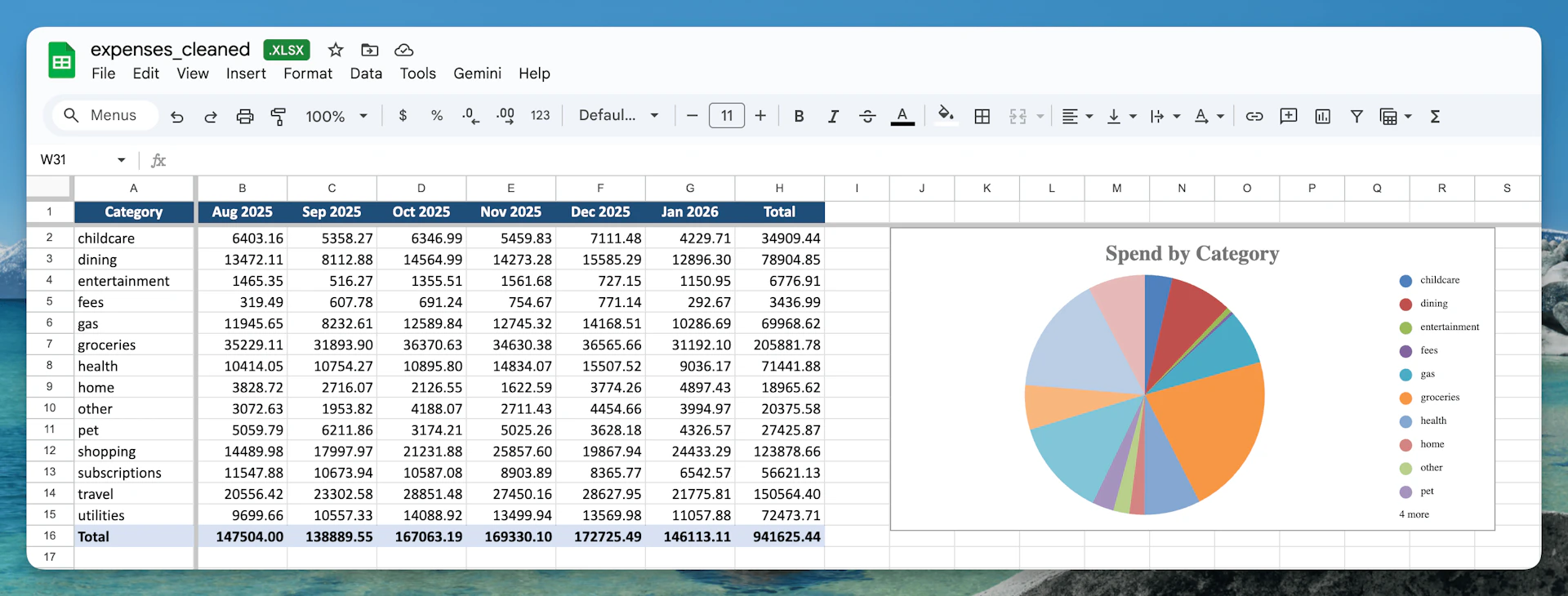Screen dimensions: 1568x596
Task: Click decrease decimal places icon
Action: click(470, 116)
